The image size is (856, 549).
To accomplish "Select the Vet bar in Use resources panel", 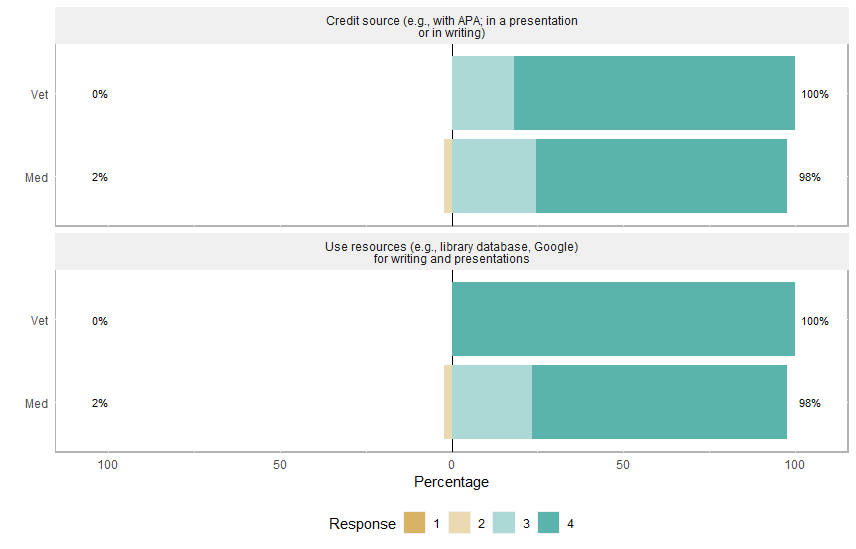I will 623,319.
